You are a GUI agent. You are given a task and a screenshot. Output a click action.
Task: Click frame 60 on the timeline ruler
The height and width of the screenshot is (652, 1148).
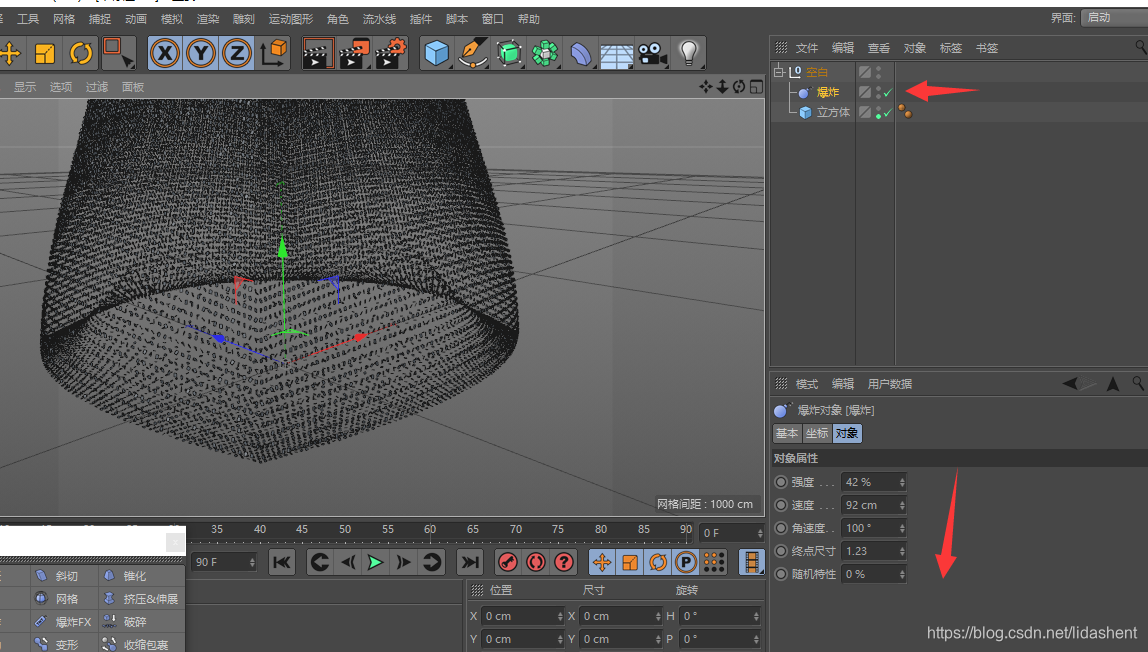click(430, 529)
